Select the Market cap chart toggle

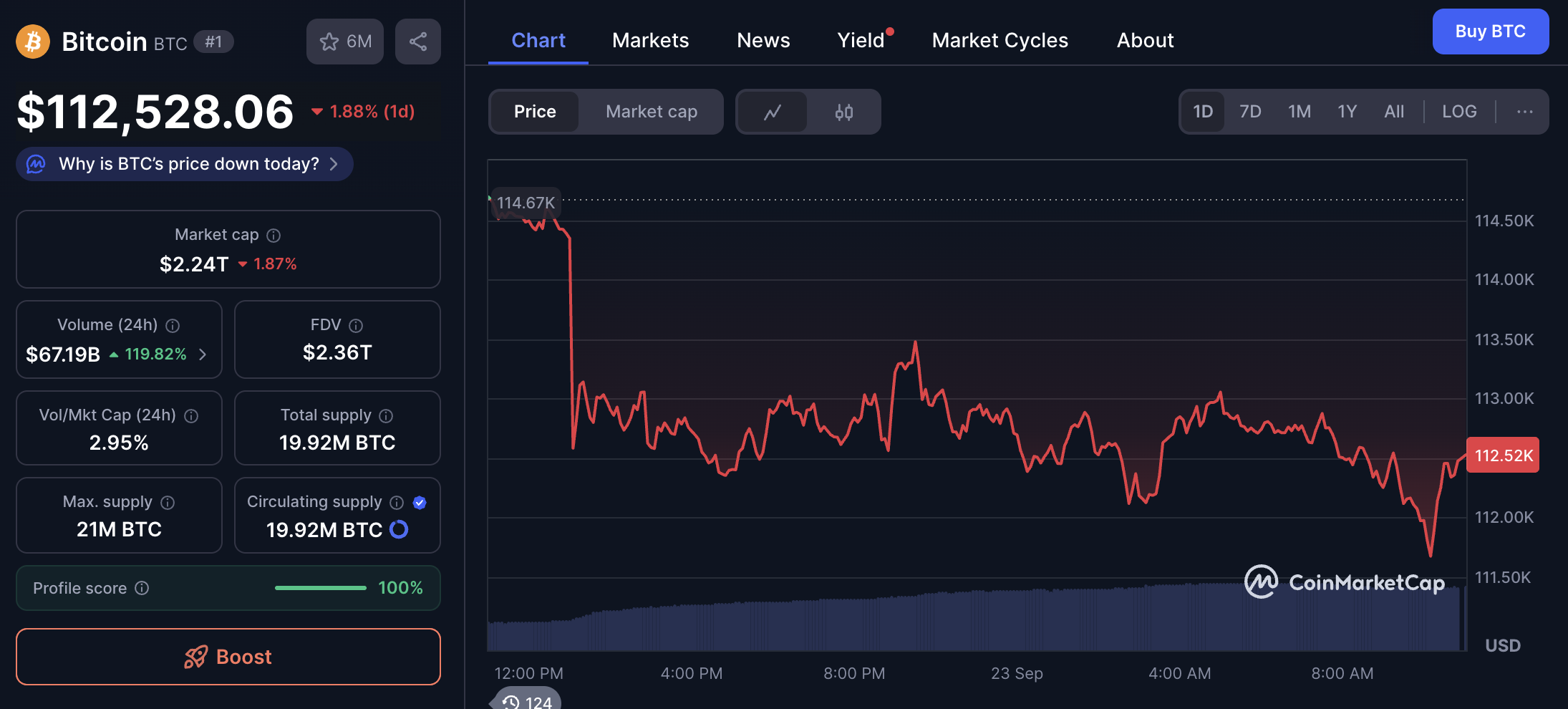651,112
